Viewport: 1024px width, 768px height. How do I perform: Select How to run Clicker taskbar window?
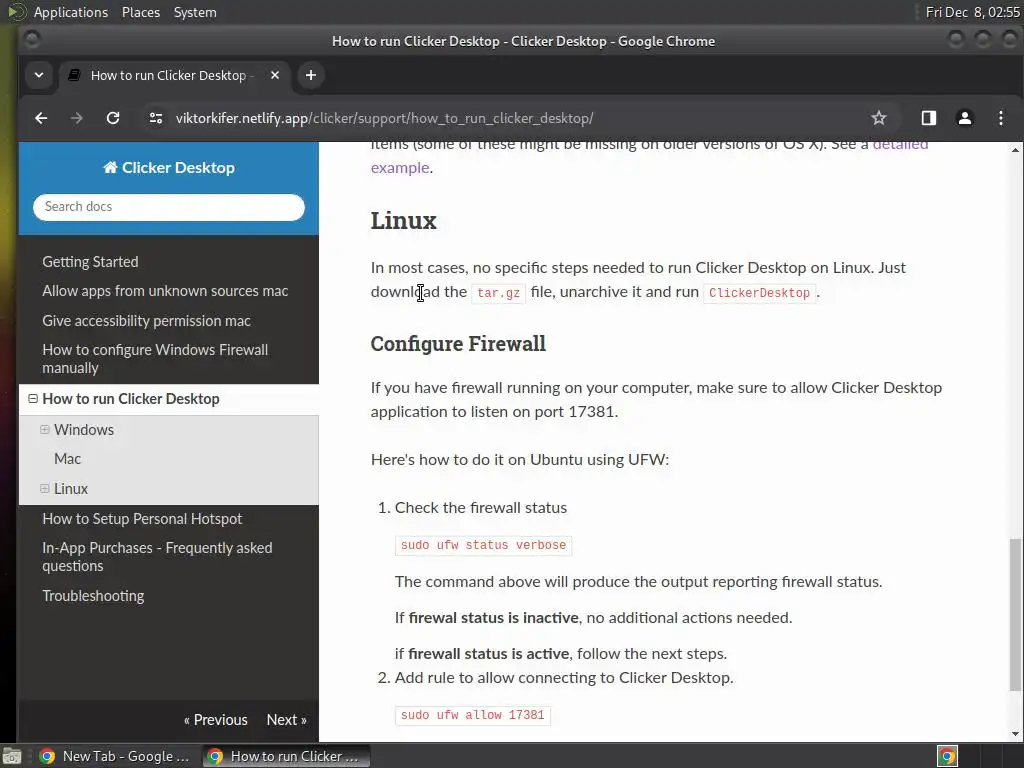[285, 756]
